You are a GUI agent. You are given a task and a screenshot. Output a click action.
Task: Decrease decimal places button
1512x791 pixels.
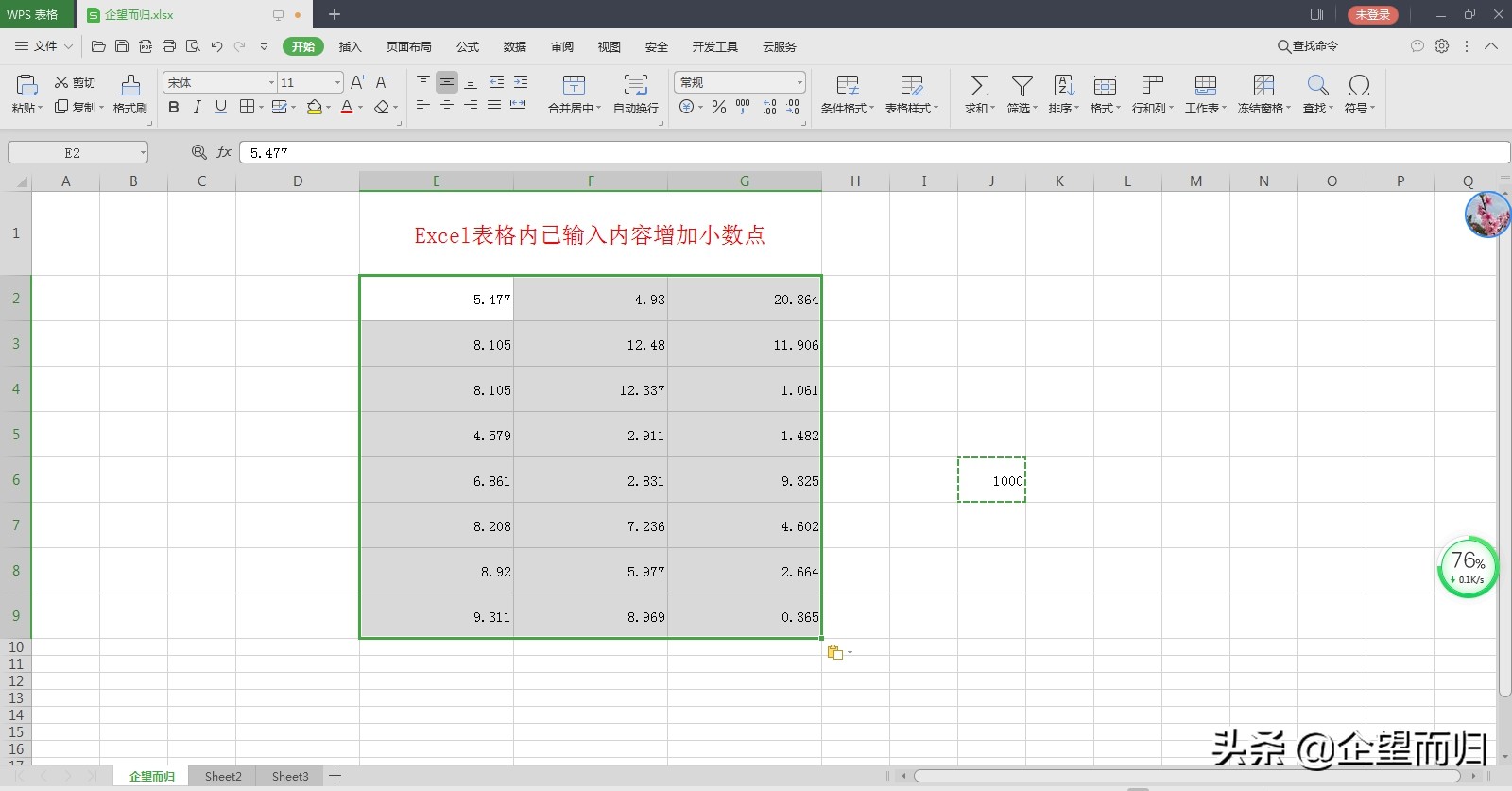point(793,107)
